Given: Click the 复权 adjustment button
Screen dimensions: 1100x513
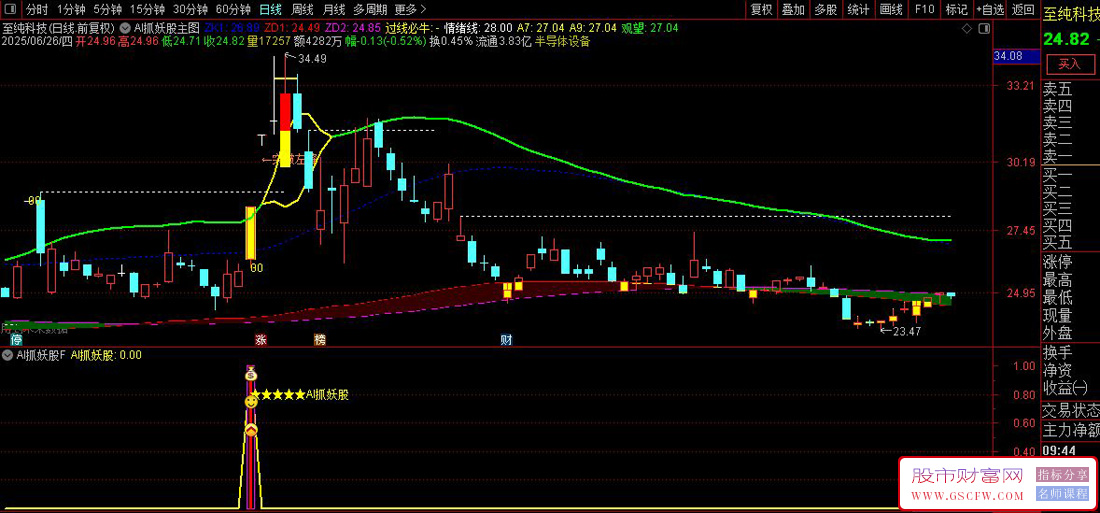Looking at the screenshot, I should 762,10.
